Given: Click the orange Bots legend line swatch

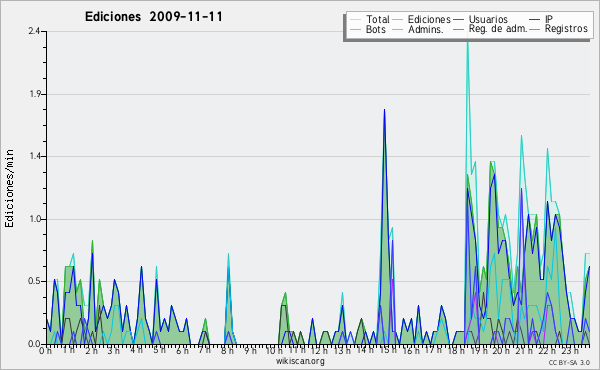Looking at the screenshot, I should pos(355,29).
